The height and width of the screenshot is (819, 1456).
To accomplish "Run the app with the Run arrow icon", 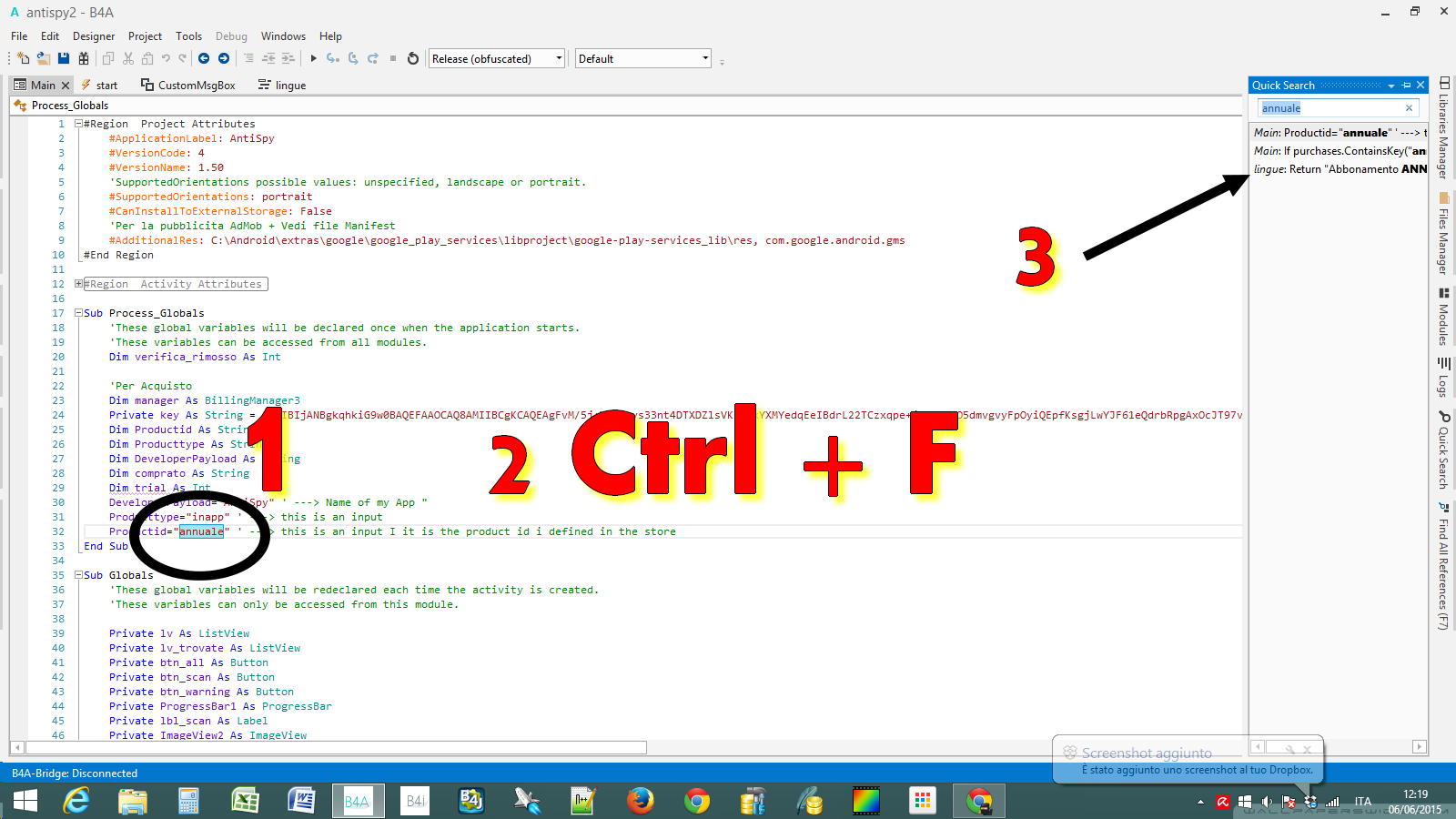I will pos(313,58).
